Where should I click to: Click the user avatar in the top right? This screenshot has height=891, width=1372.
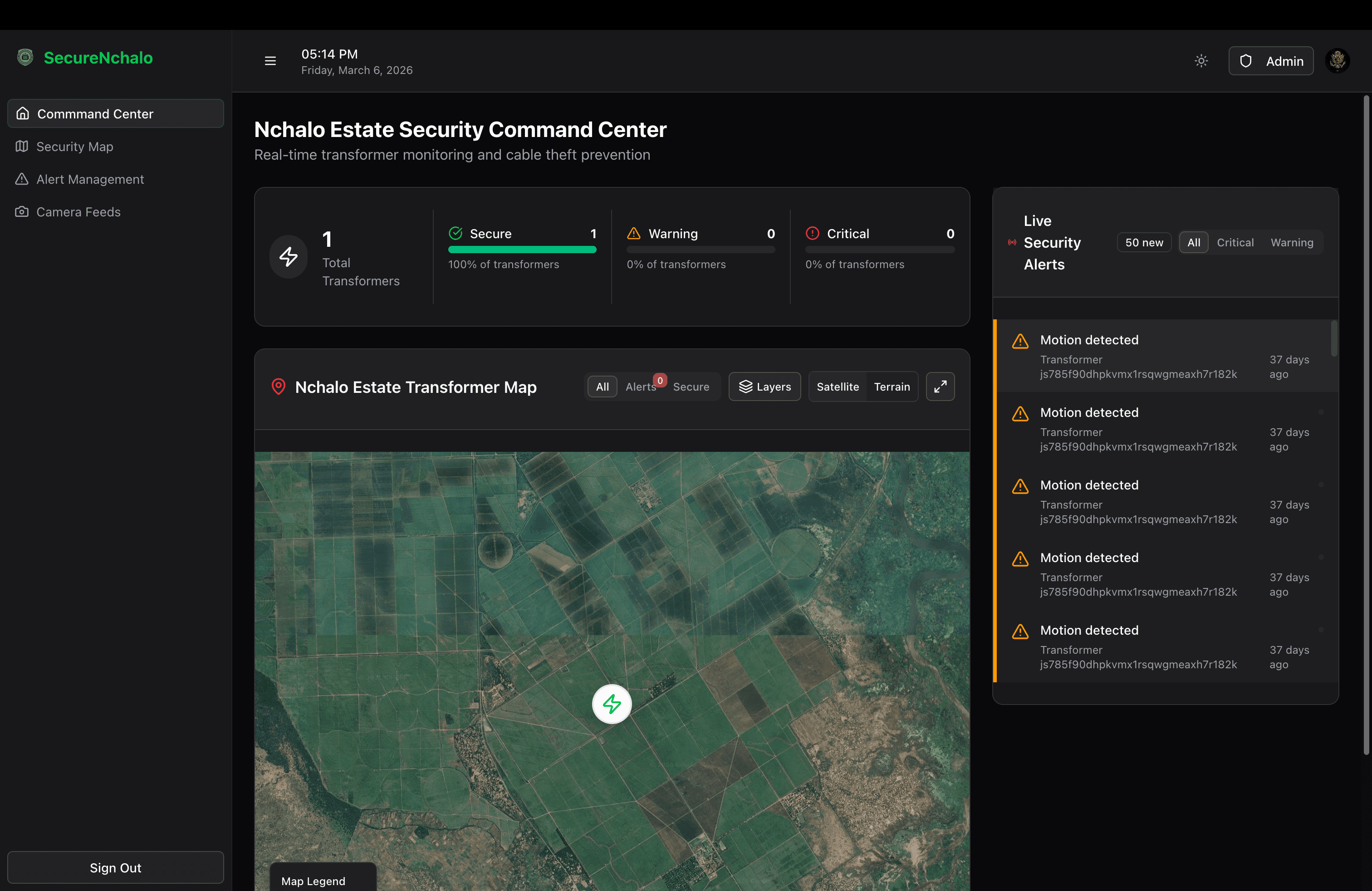click(x=1338, y=60)
